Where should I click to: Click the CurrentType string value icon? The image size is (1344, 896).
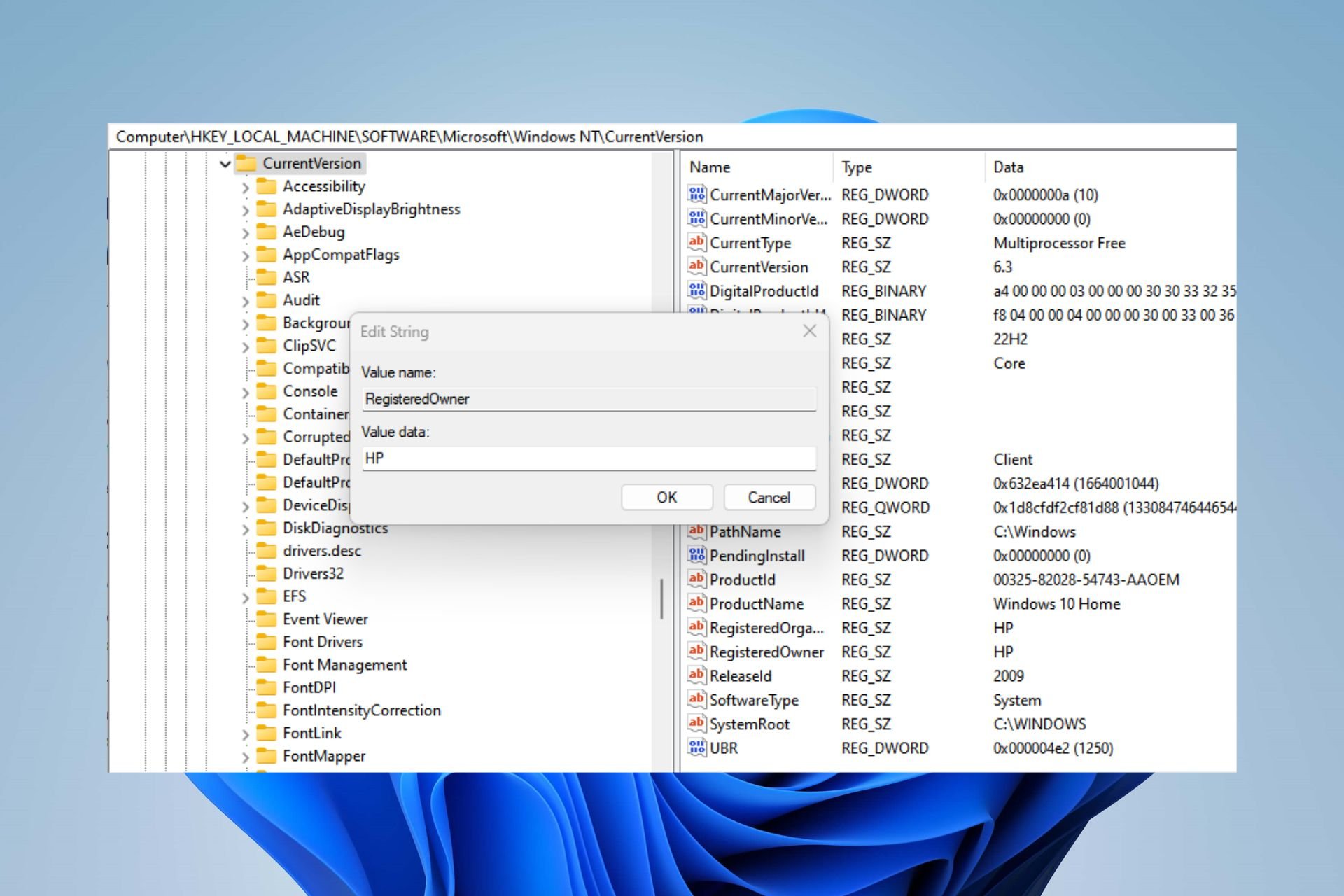(x=696, y=242)
